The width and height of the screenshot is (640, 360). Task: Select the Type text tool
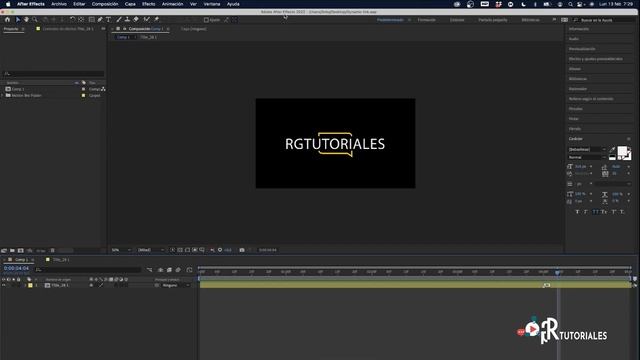[x=108, y=19]
